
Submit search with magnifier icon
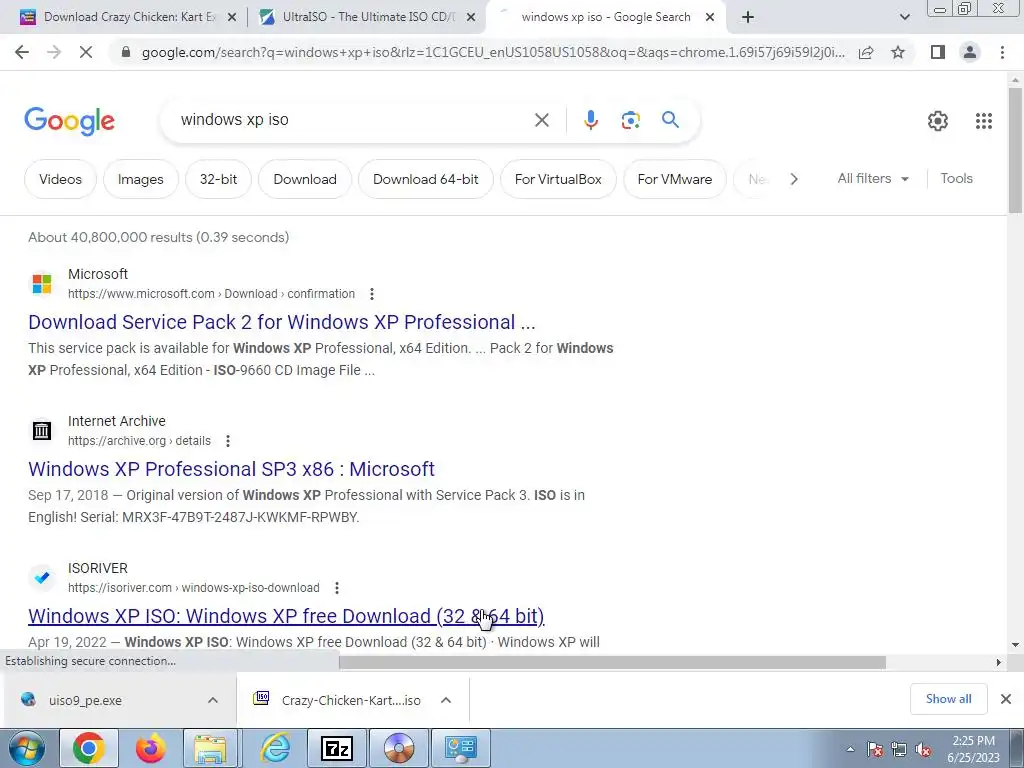[670, 120]
